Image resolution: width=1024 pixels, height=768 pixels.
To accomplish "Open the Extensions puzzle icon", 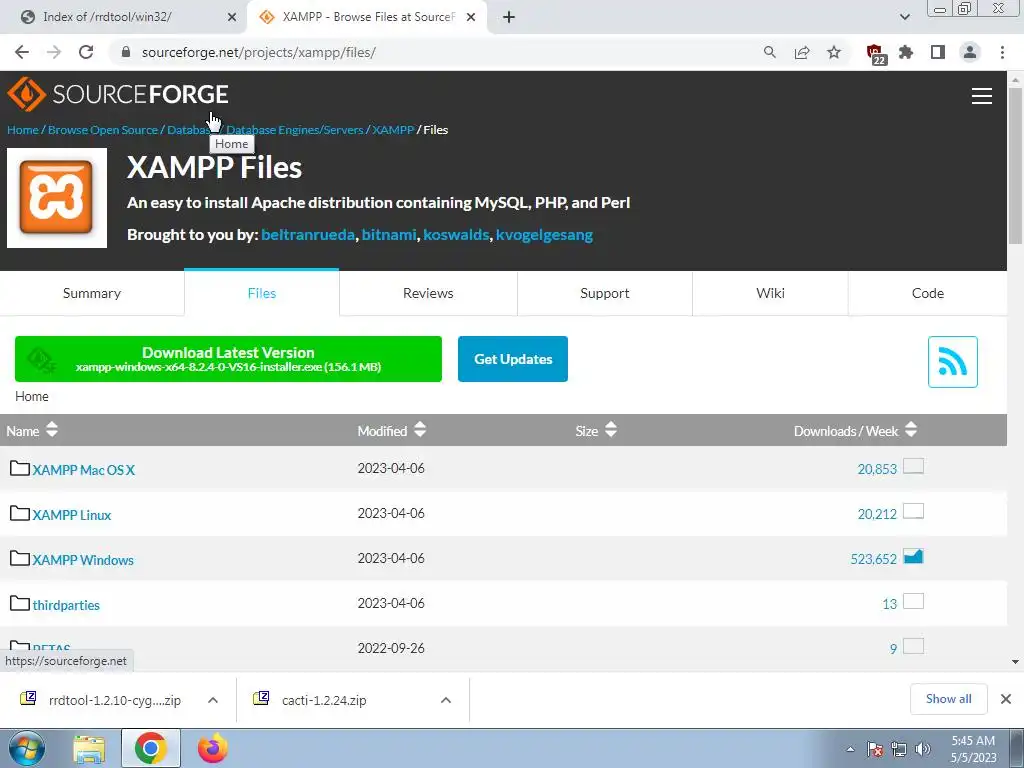I will click(x=906, y=52).
